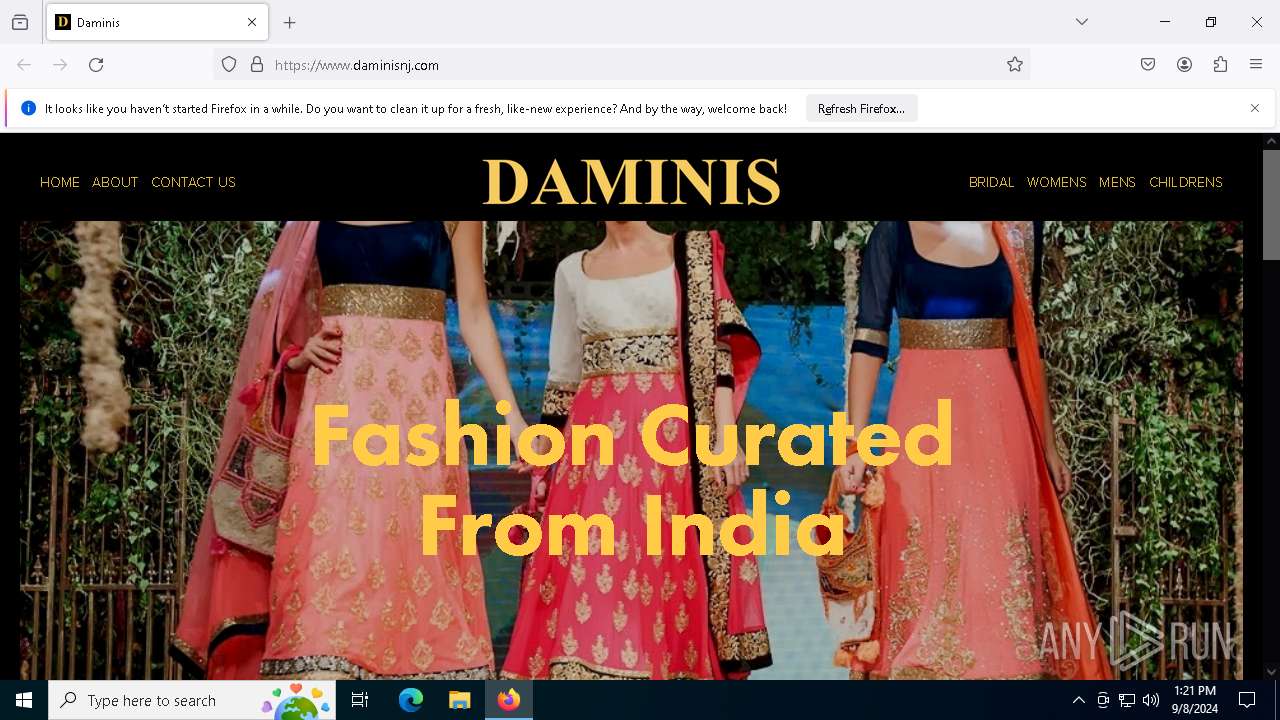Open the Save to Pocket icon

[x=1148, y=65]
